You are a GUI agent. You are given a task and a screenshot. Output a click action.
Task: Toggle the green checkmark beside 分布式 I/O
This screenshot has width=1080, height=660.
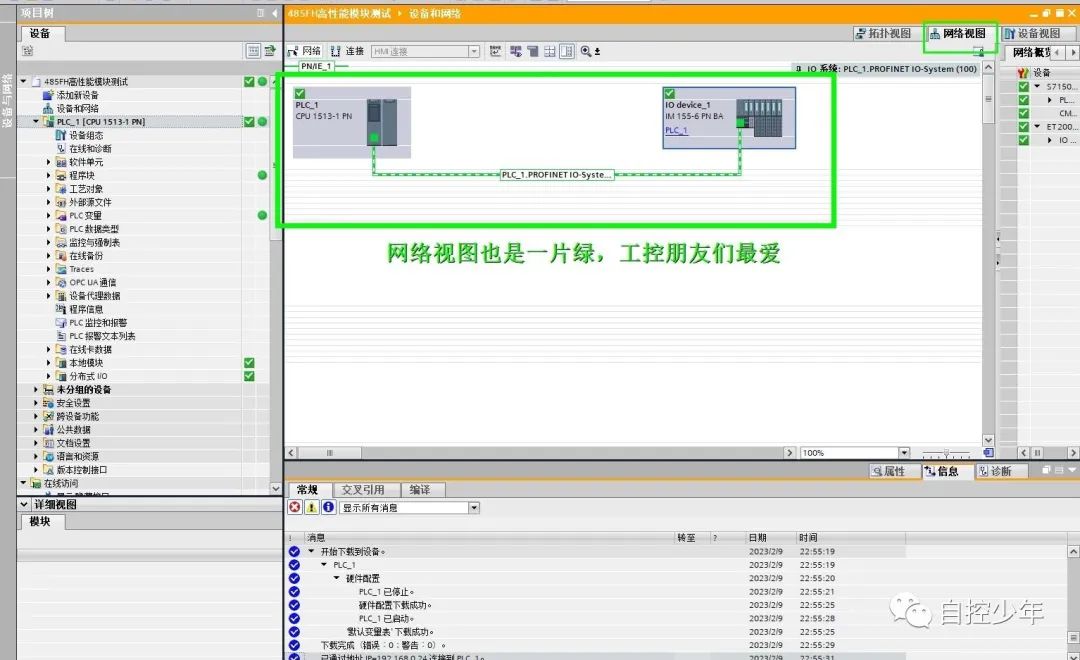pos(248,376)
